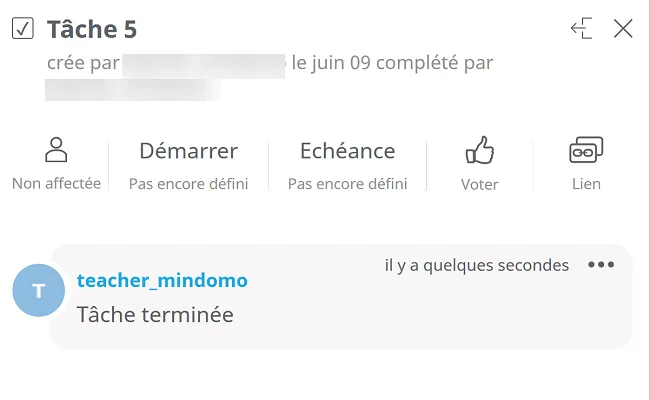650x400 pixels.
Task: Open the Non affectée assignment option
Action: (x=56, y=183)
